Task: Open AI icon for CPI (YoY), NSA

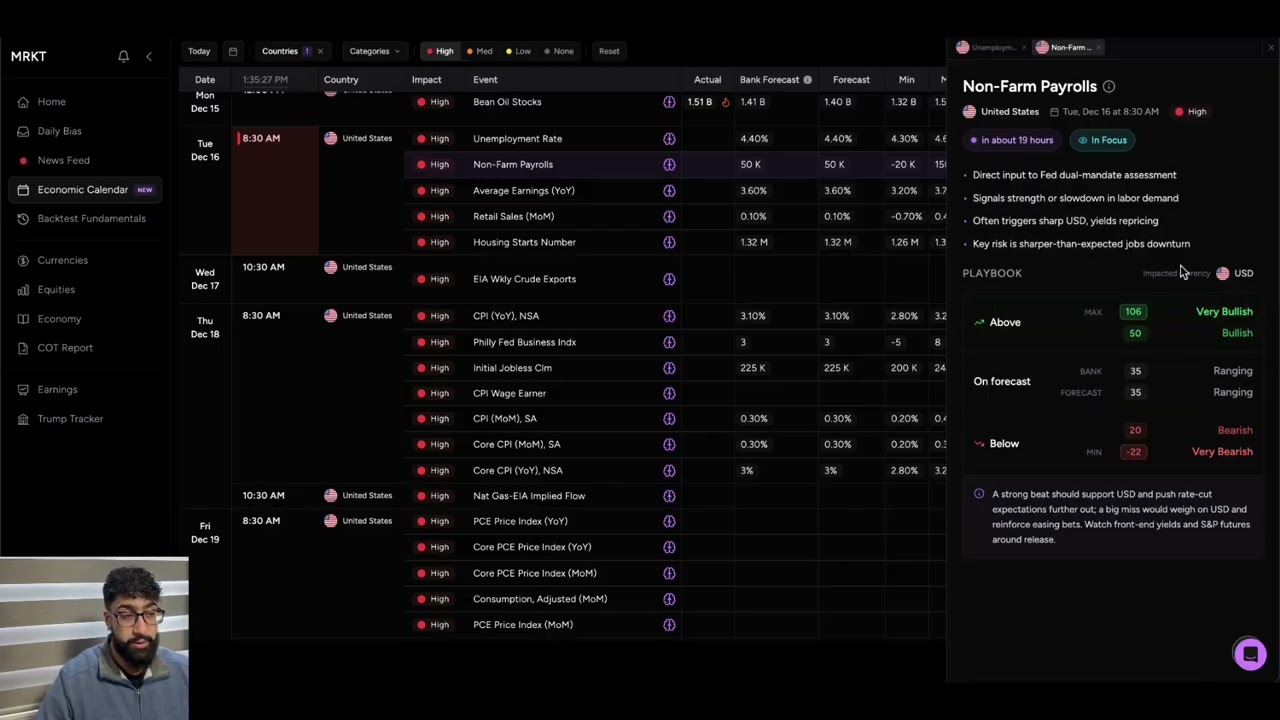Action: pyautogui.click(x=669, y=316)
